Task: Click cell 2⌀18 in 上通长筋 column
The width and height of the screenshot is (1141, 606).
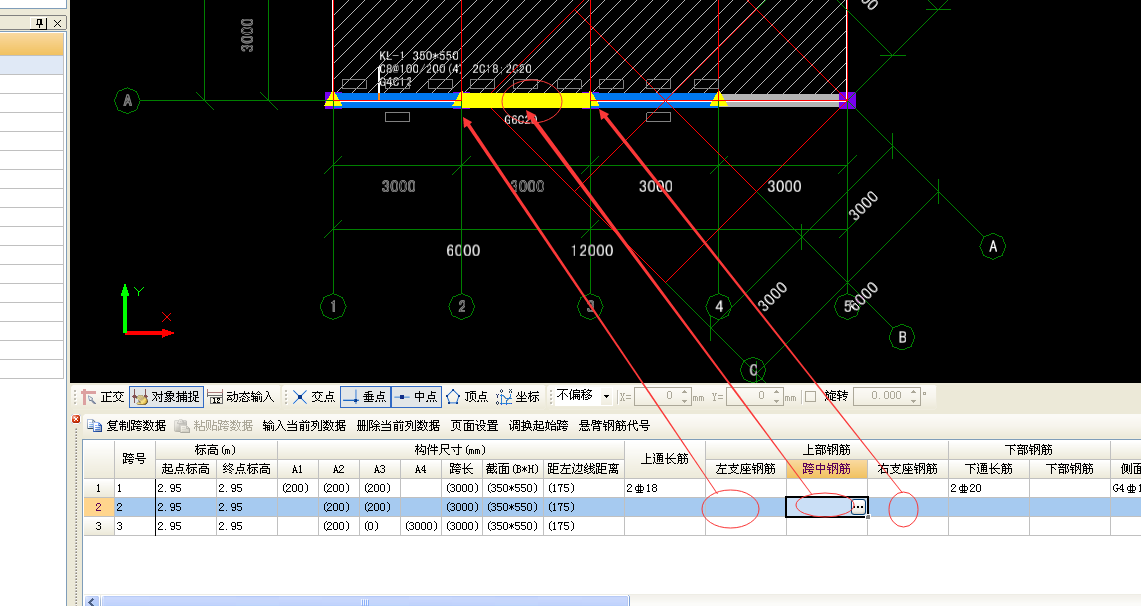Action: tap(665, 488)
